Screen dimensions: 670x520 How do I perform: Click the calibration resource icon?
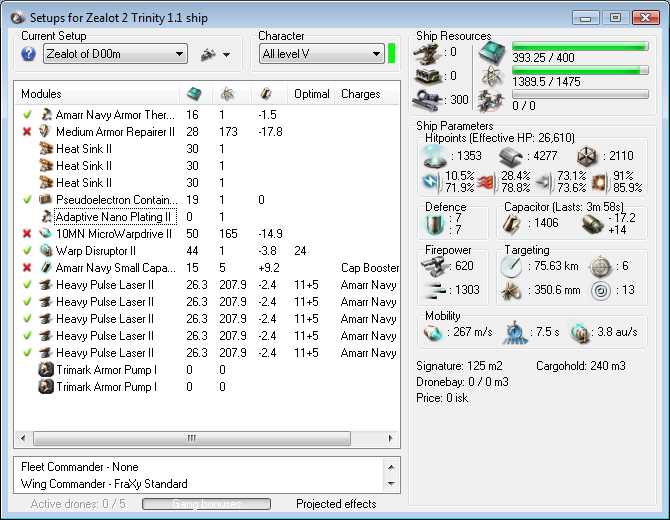pyautogui.click(x=427, y=100)
